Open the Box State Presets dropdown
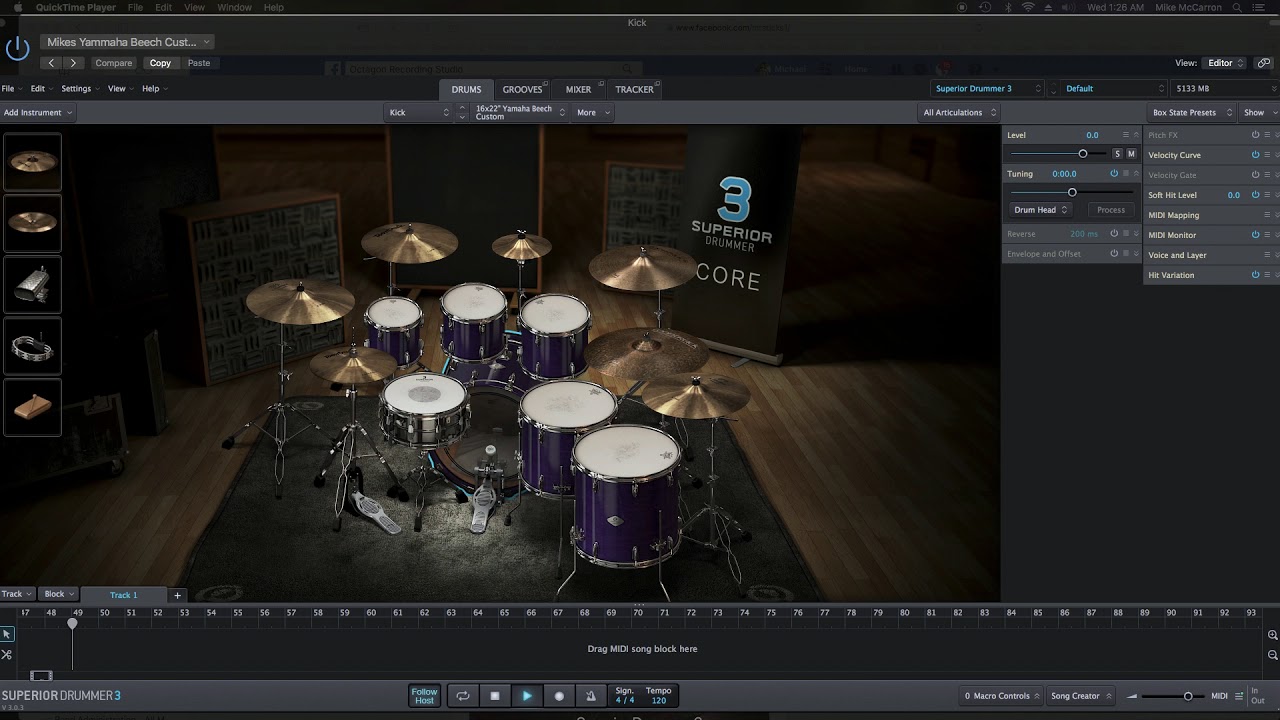 (1191, 113)
